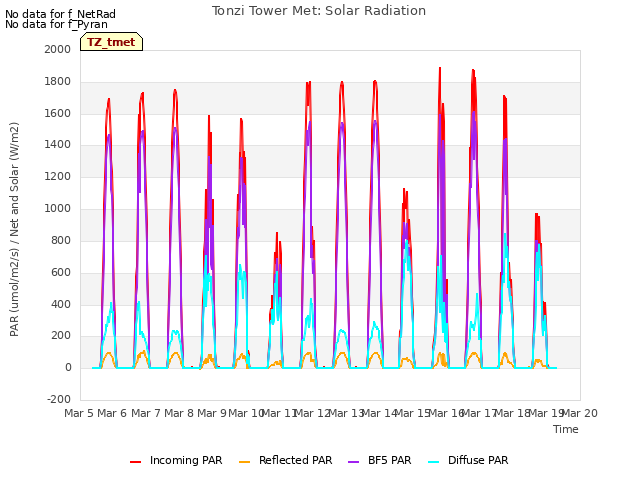Click the Mar 5 x-axis tick label
Viewport: 640px width, 480px height.
[79, 413]
